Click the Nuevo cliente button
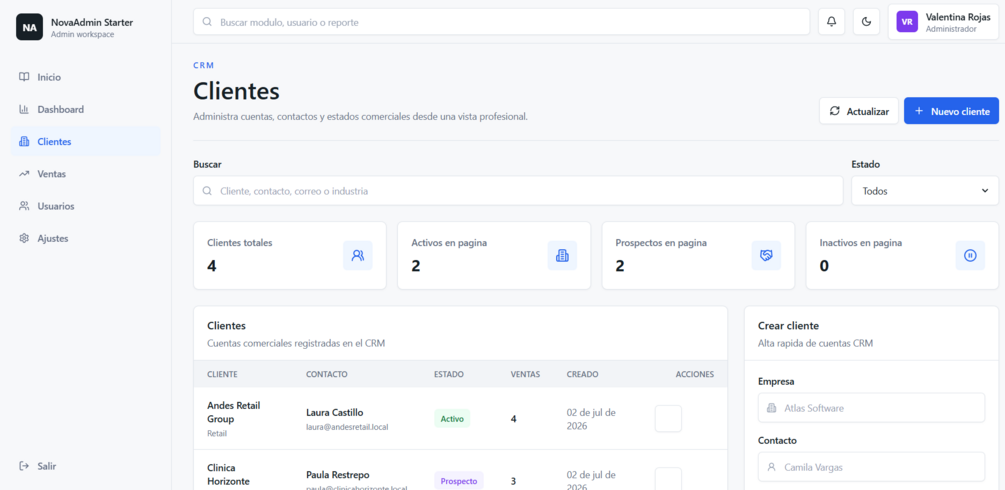The width and height of the screenshot is (1005, 490). pyautogui.click(x=951, y=111)
